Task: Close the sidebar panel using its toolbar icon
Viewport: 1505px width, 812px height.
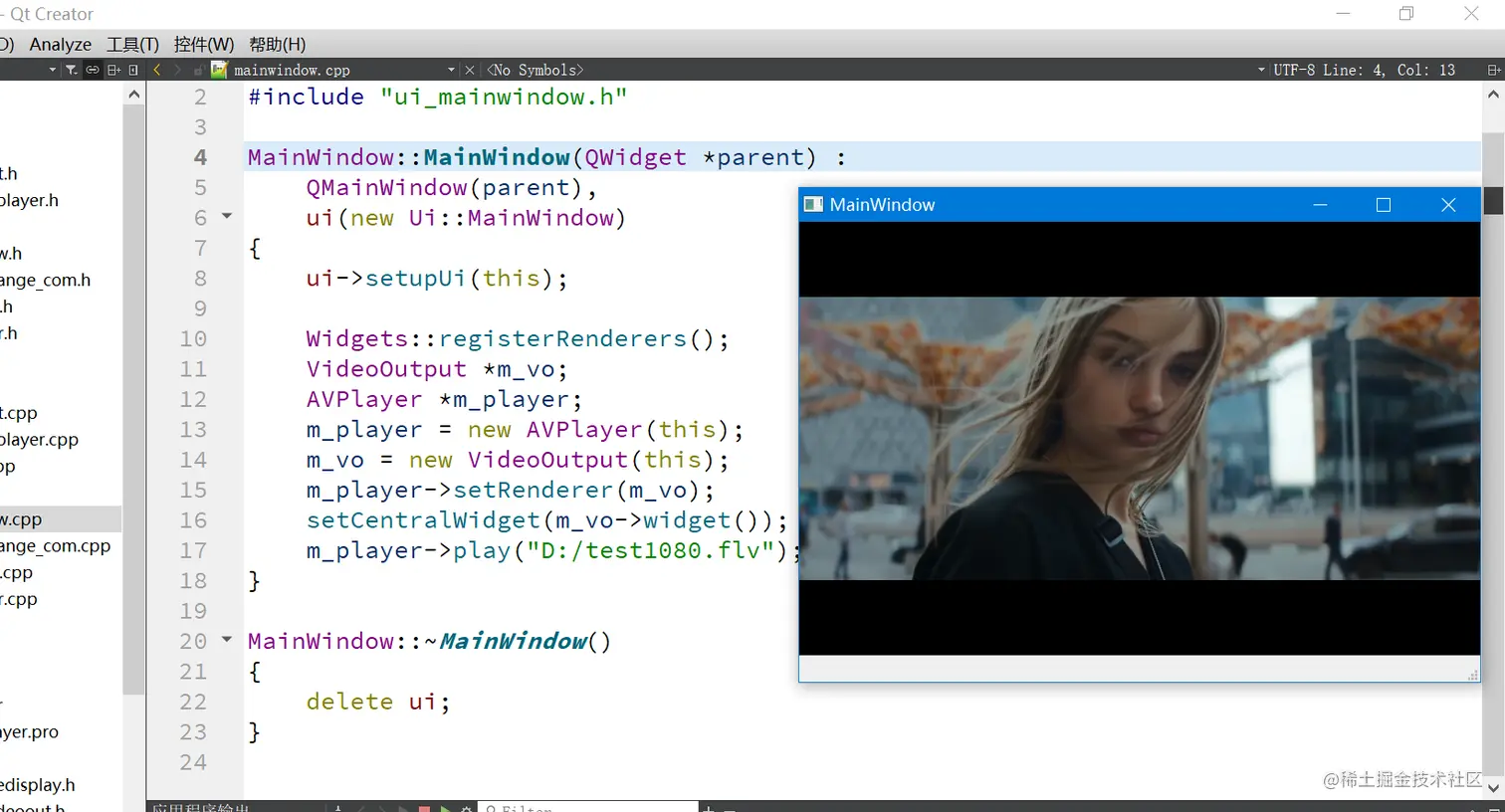Action: tap(133, 70)
